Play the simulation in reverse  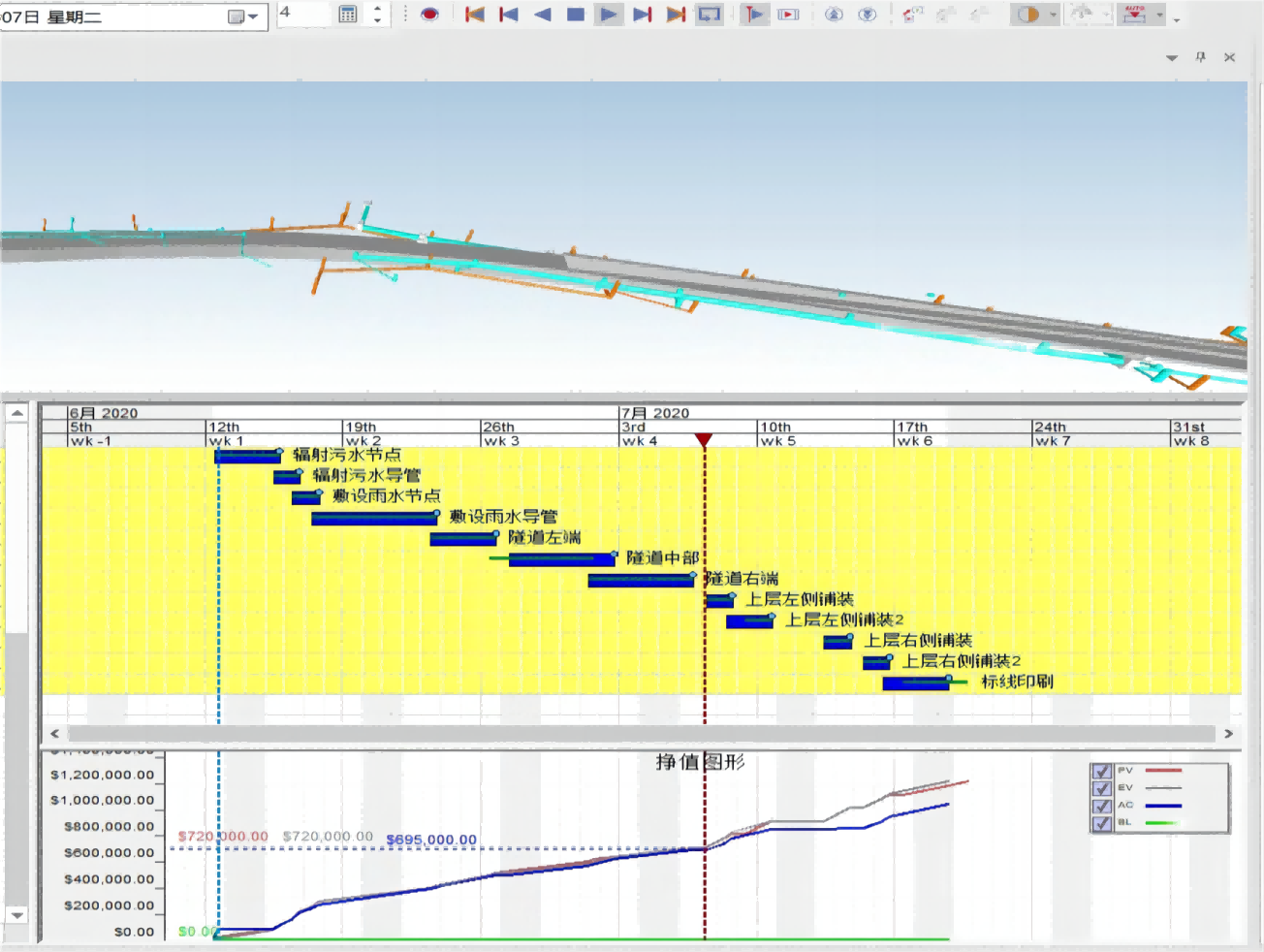coord(542,15)
